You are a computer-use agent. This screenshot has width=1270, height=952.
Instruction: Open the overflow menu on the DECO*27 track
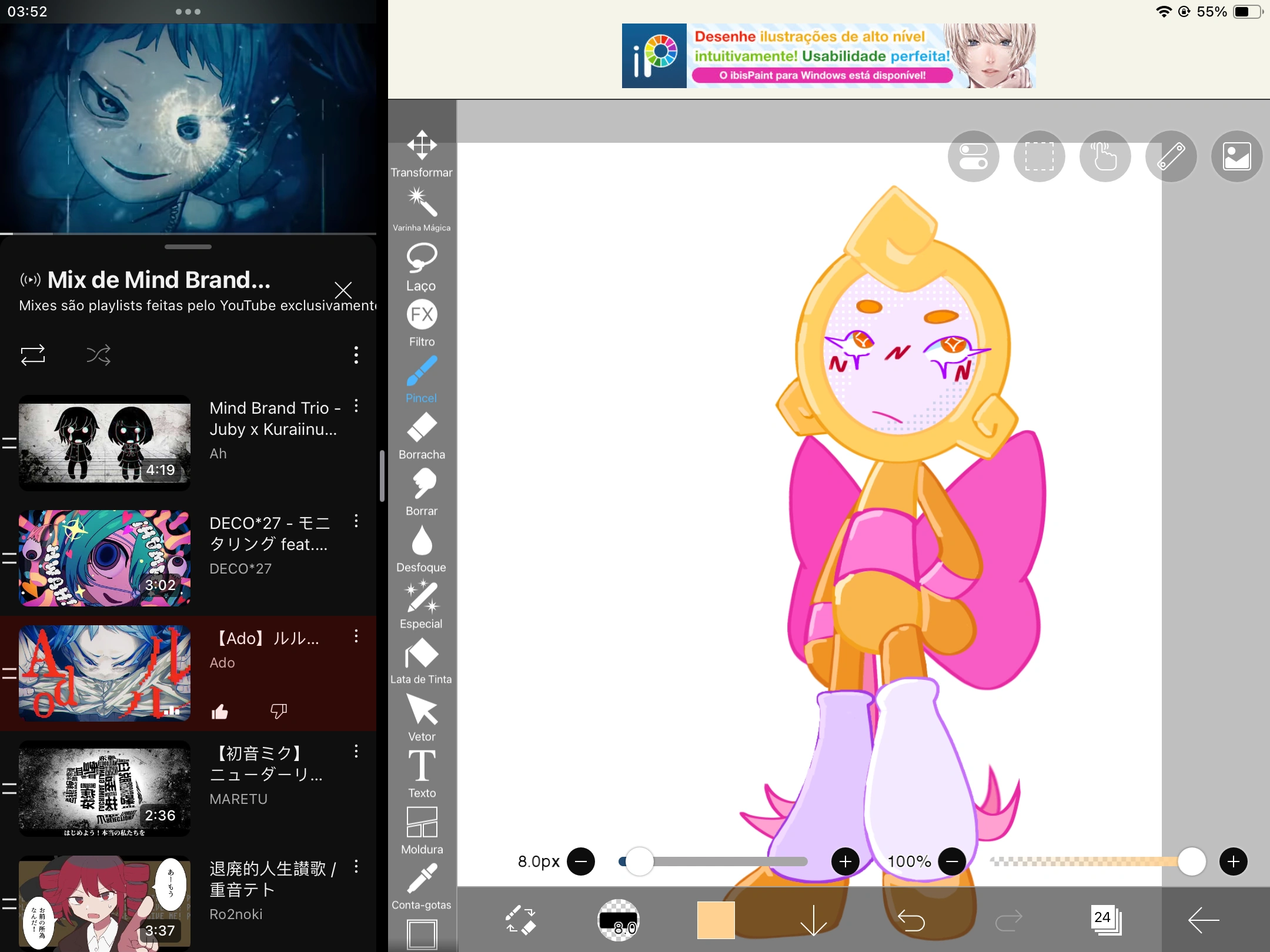tap(356, 521)
